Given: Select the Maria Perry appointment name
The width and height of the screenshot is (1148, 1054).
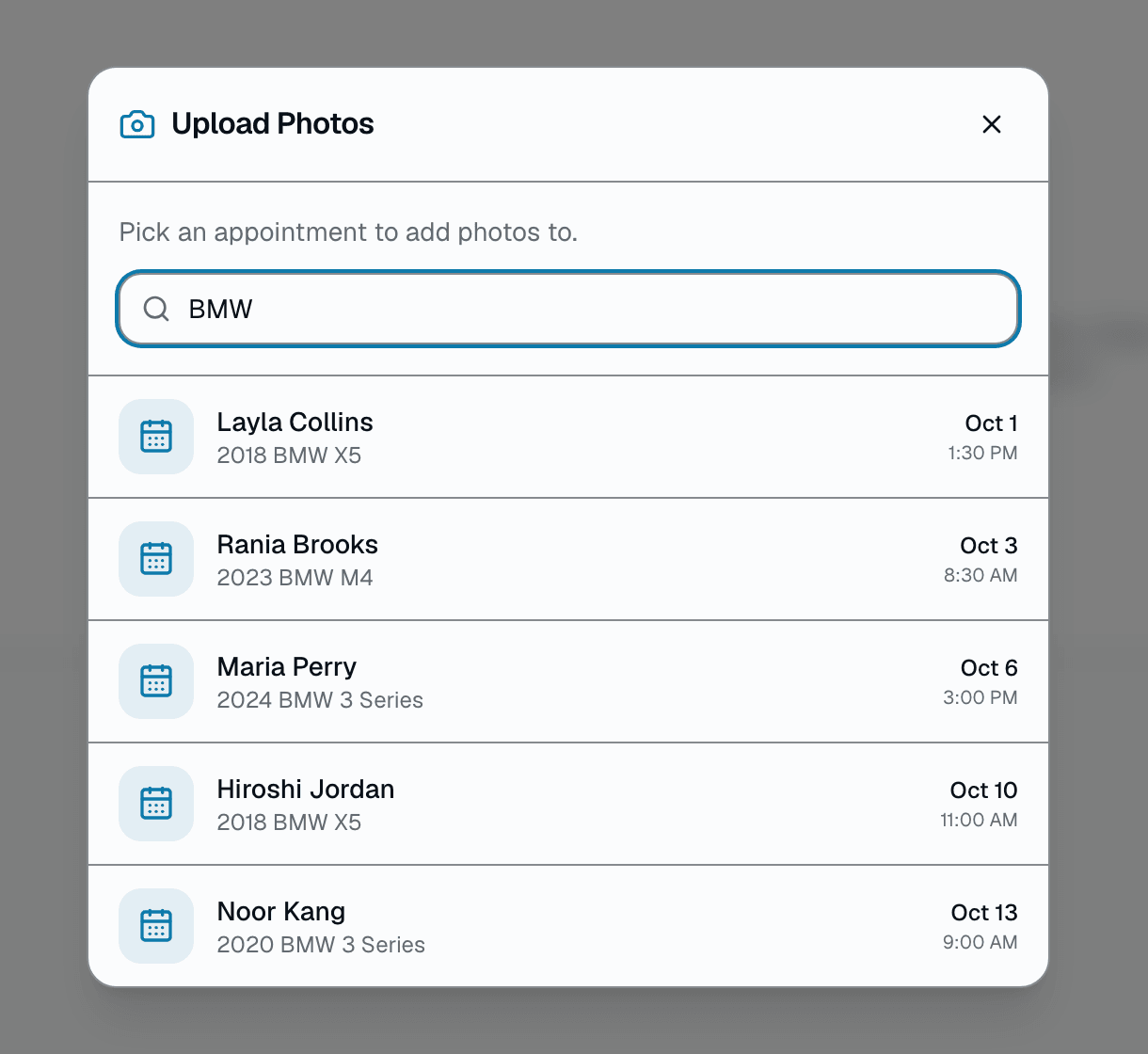Looking at the screenshot, I should [287, 667].
